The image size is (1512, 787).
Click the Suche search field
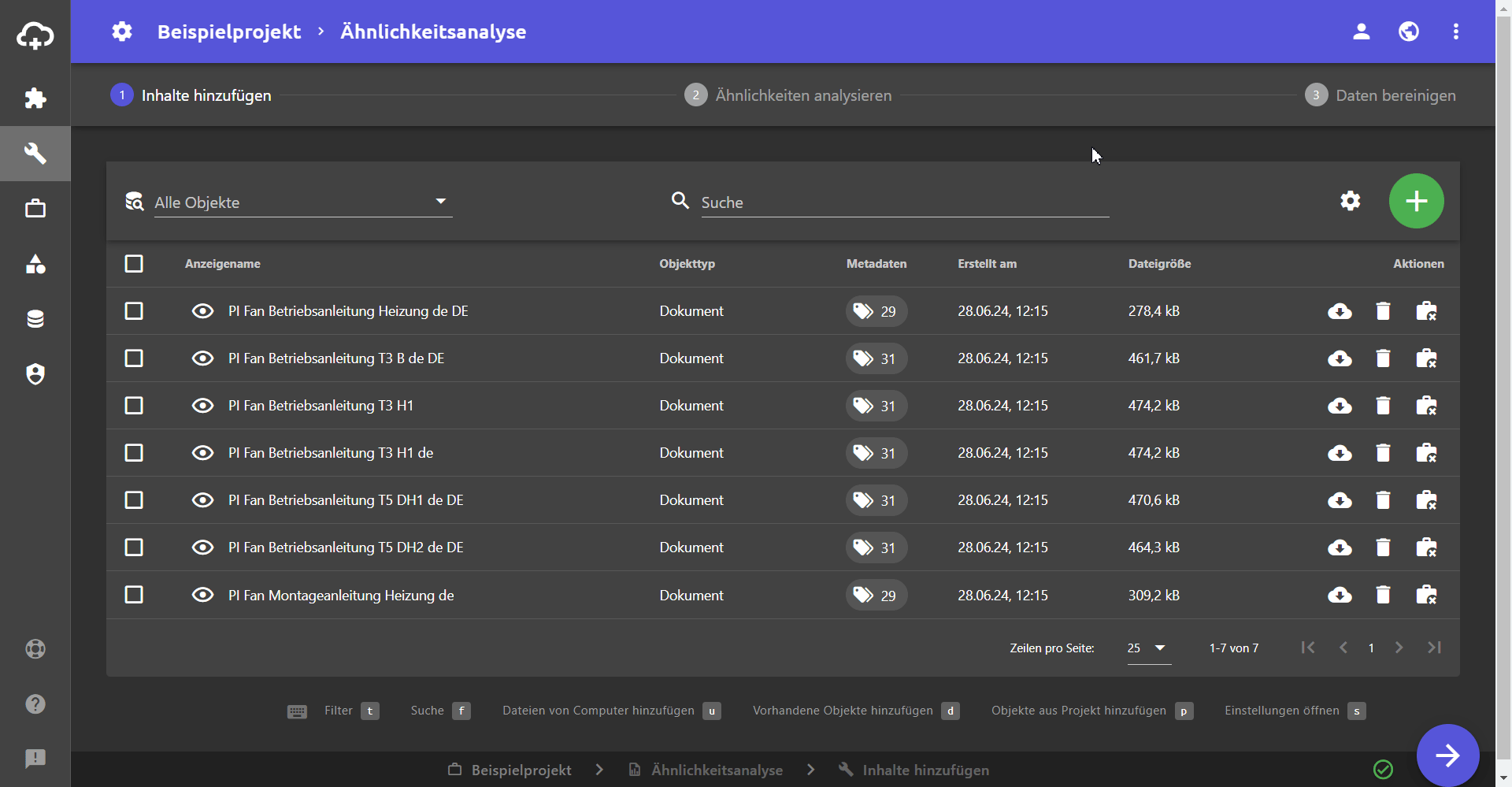pos(905,202)
